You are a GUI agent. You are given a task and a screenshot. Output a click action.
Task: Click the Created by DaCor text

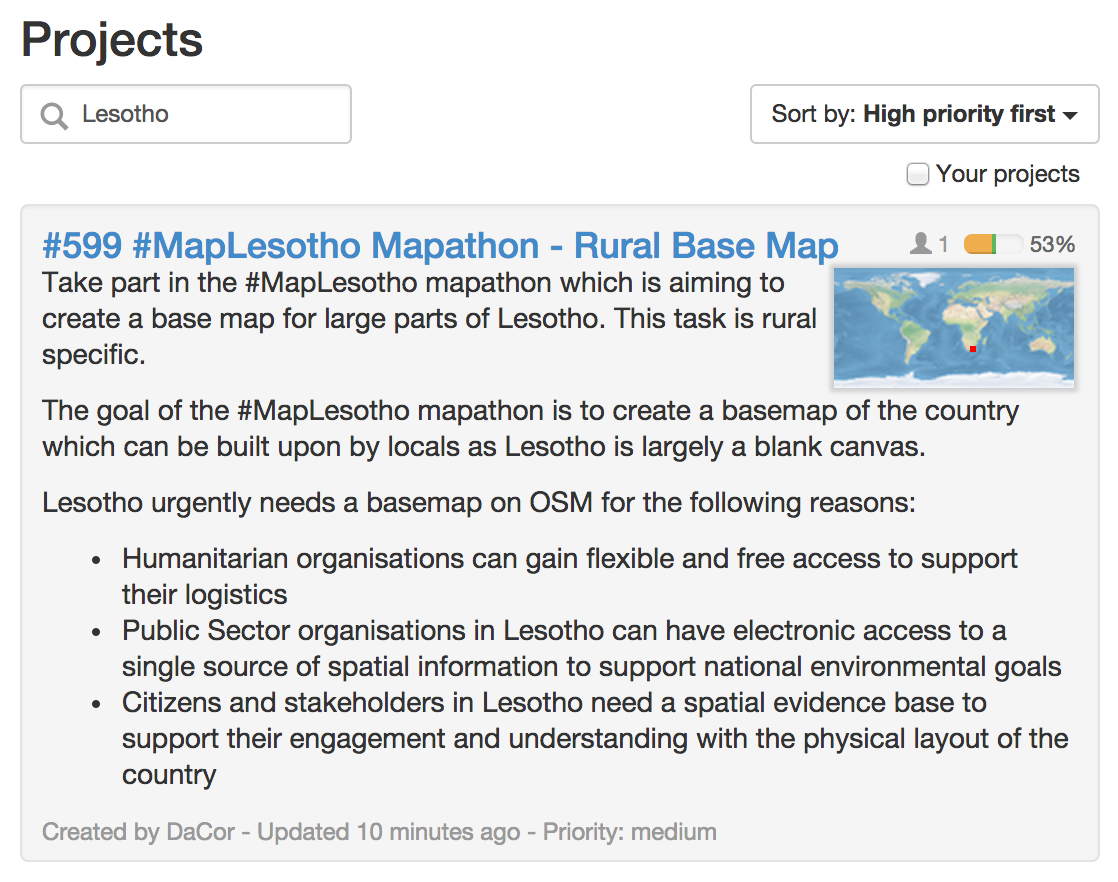pyautogui.click(x=138, y=832)
